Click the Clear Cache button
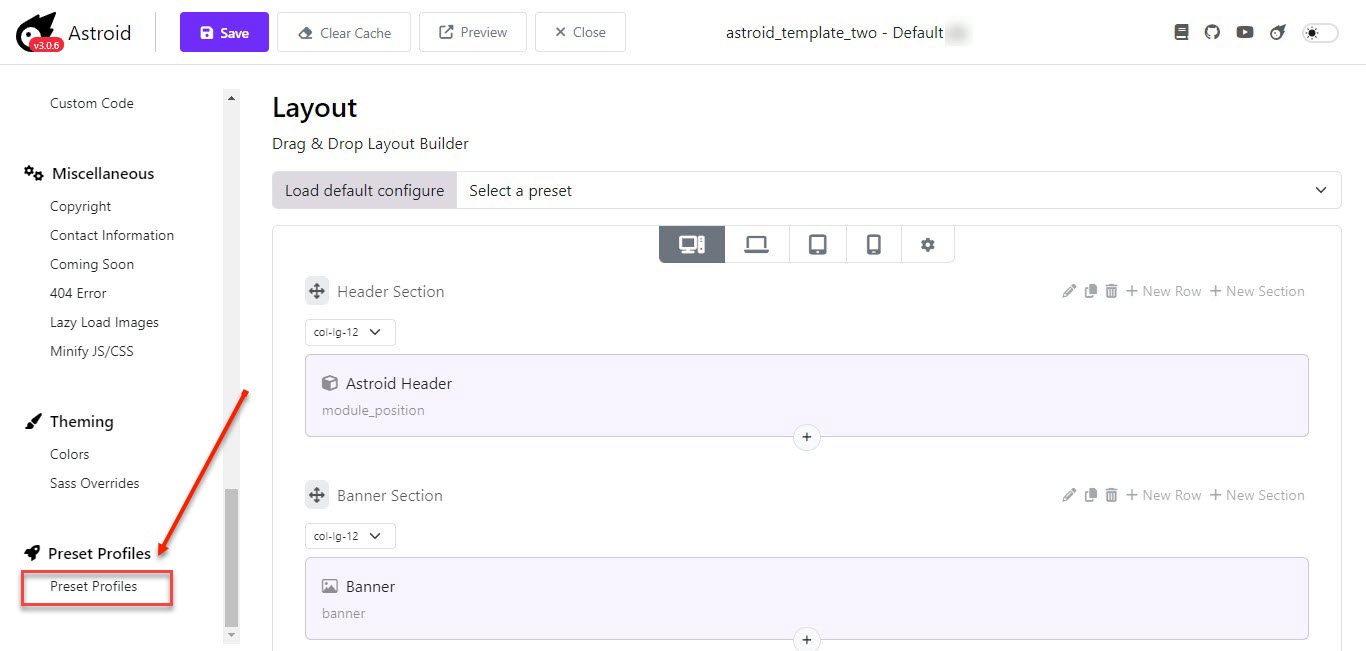 point(344,32)
